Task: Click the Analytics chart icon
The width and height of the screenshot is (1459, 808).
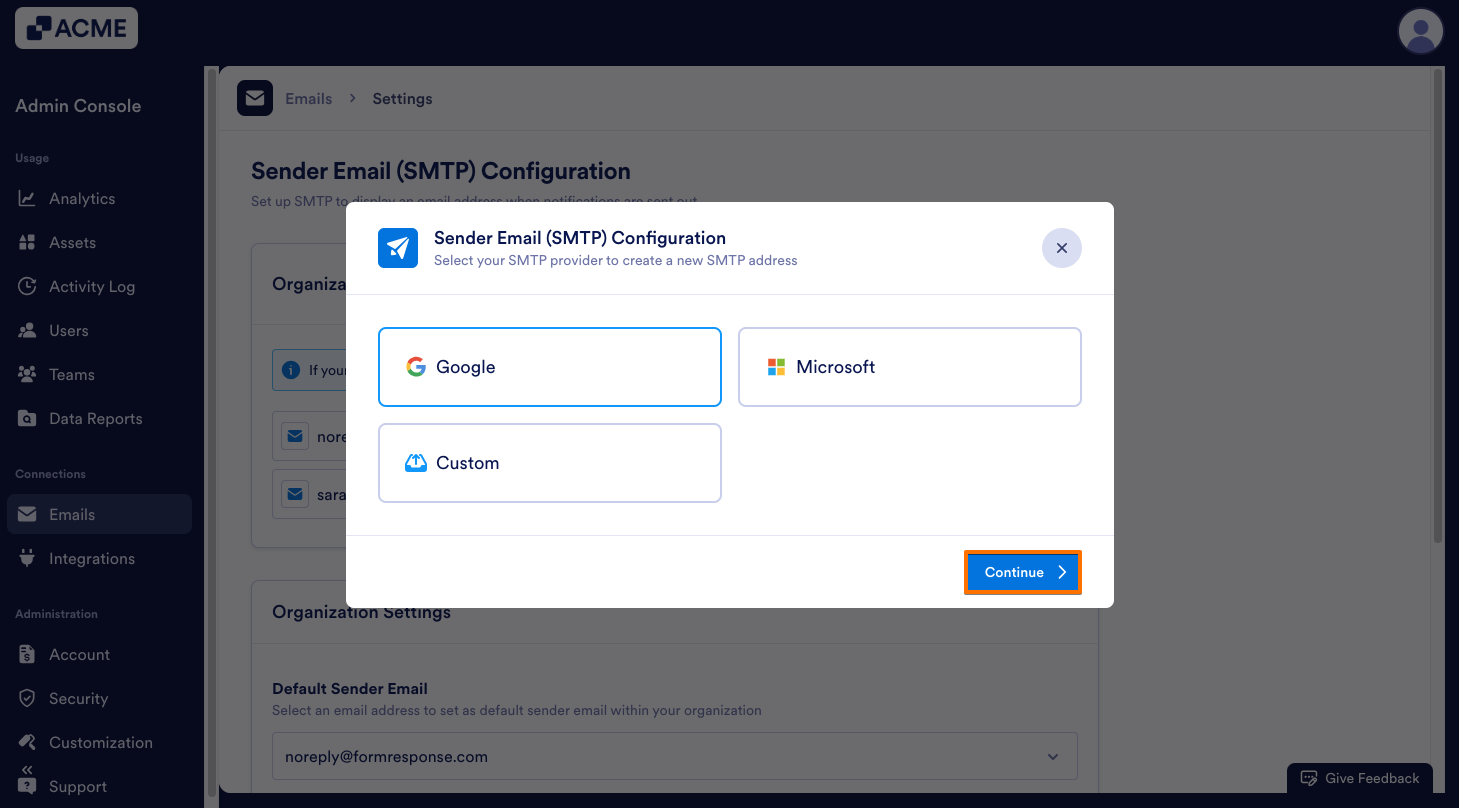Action: click(27, 198)
